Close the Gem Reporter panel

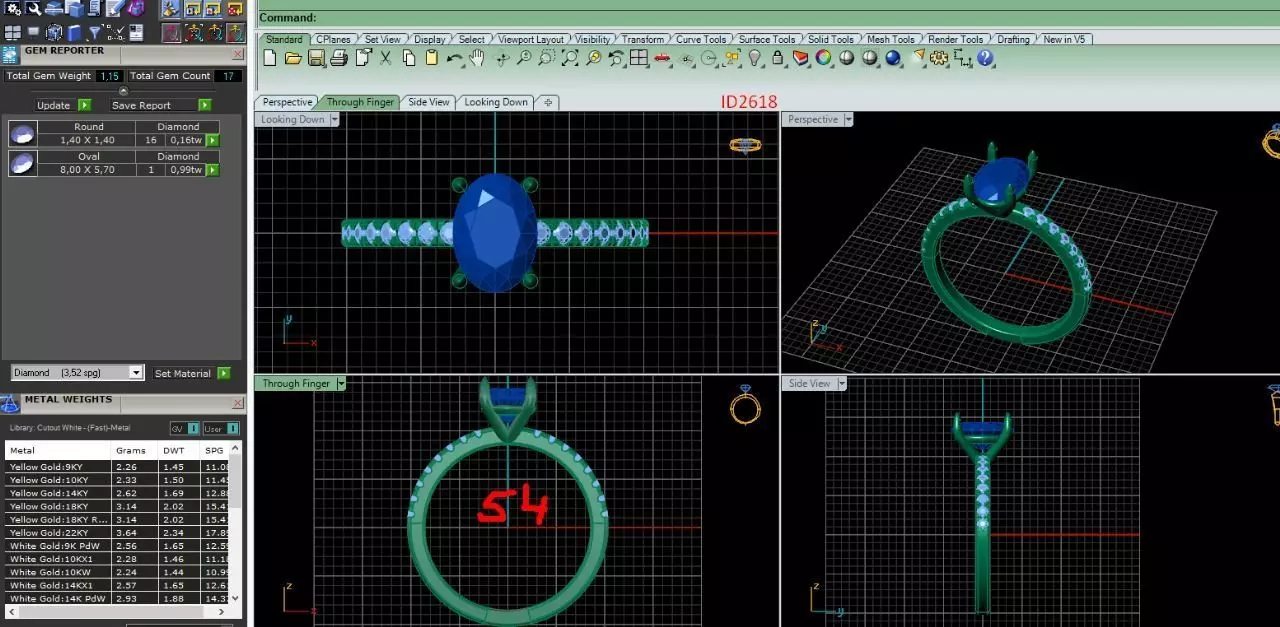[x=237, y=55]
